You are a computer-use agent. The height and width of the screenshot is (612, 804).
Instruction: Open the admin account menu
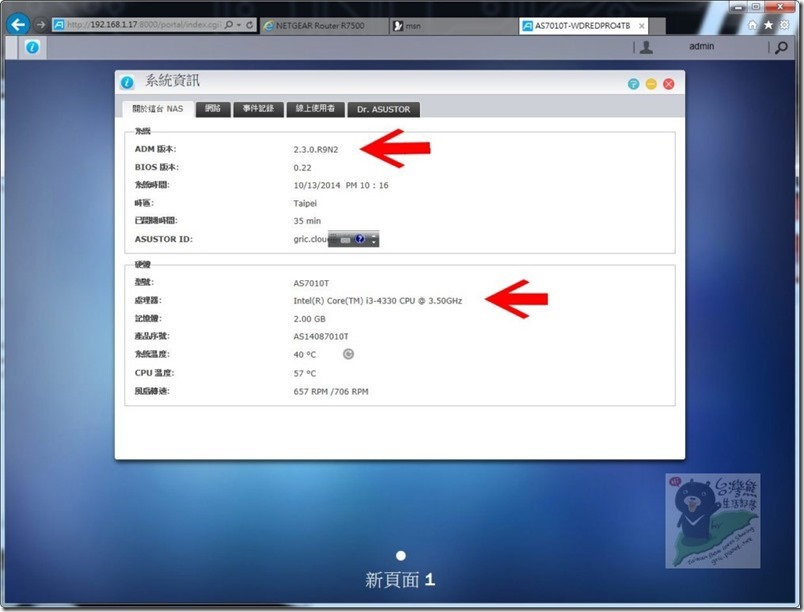pyautogui.click(x=701, y=46)
